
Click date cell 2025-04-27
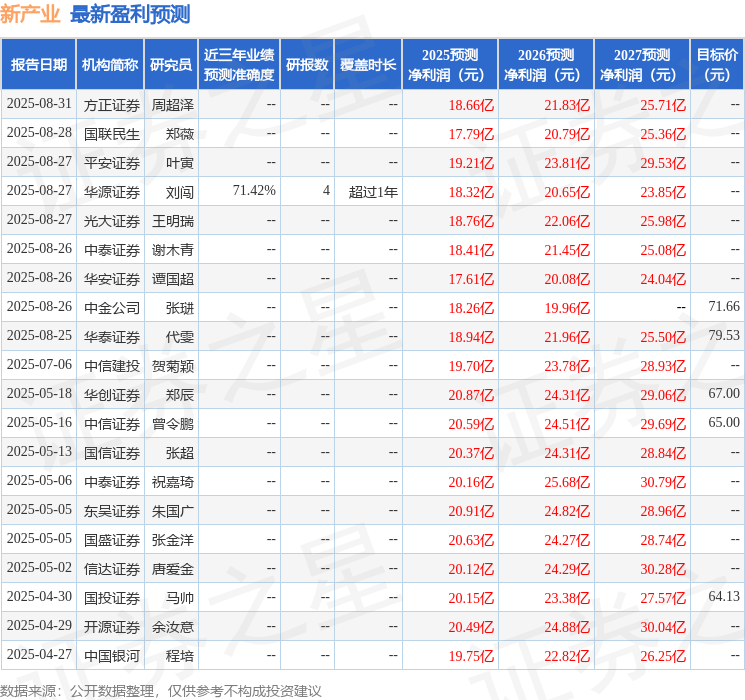39,654
